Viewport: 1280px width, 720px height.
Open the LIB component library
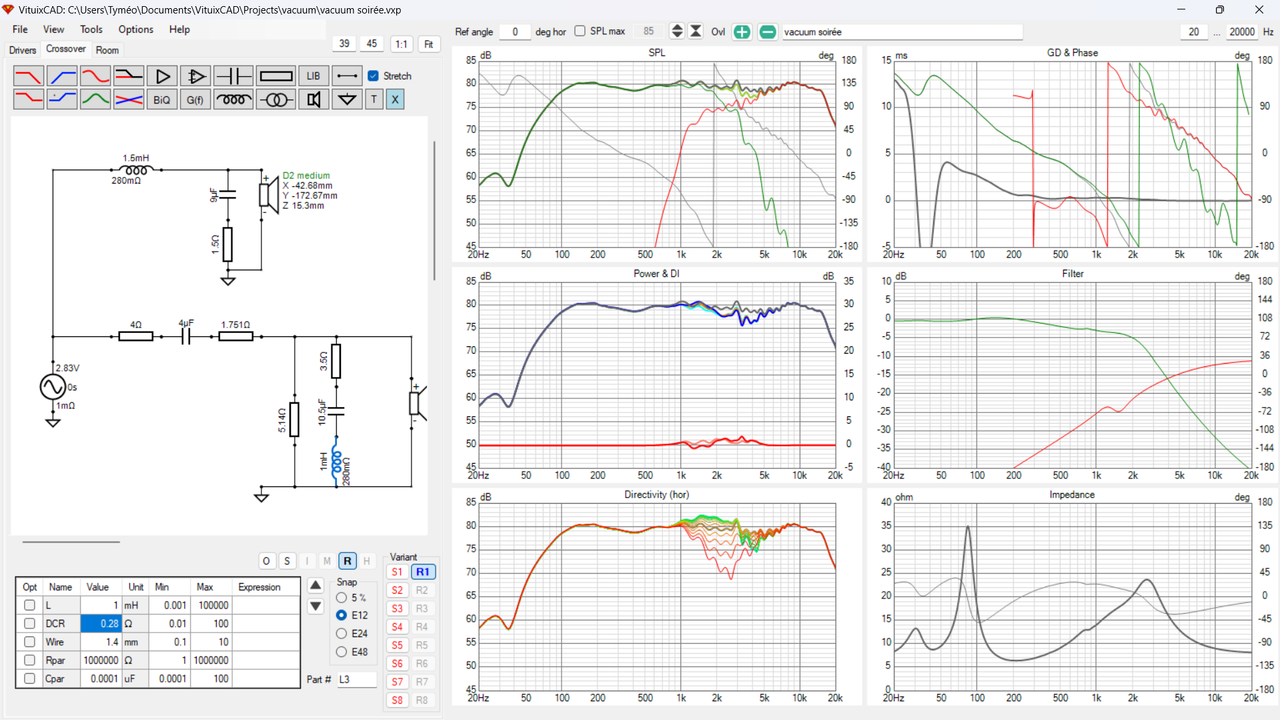(313, 76)
